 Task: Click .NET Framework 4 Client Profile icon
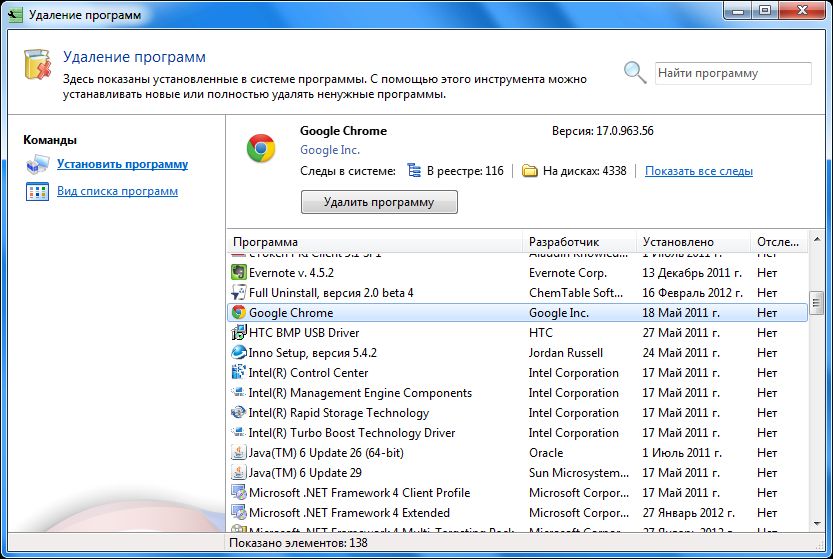pyautogui.click(x=239, y=493)
